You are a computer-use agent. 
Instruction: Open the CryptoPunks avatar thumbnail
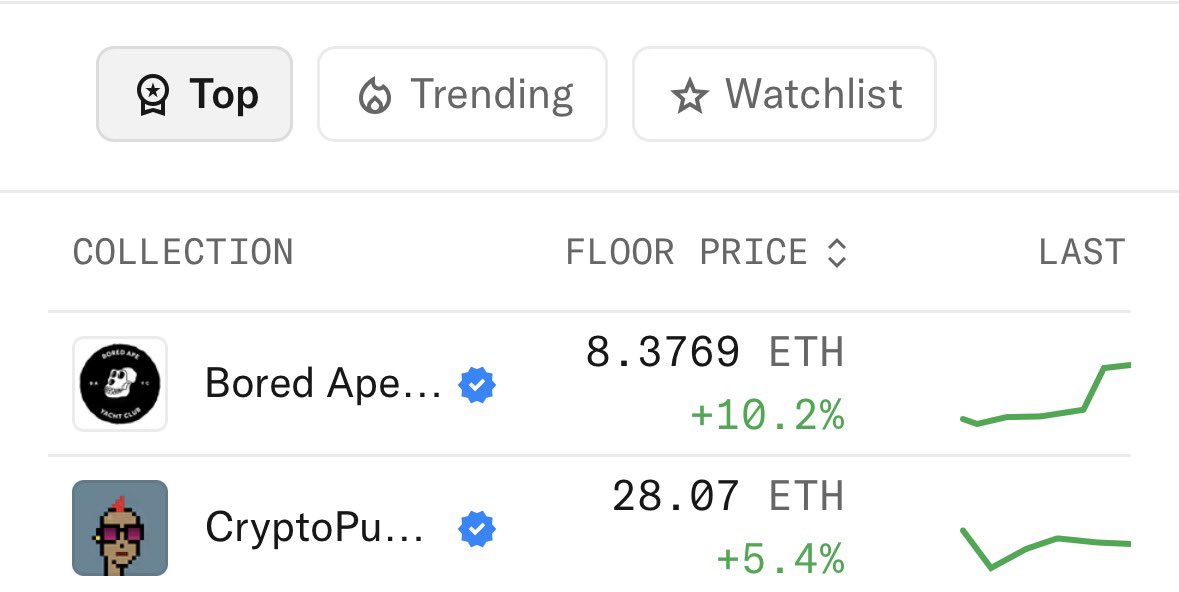click(120, 528)
